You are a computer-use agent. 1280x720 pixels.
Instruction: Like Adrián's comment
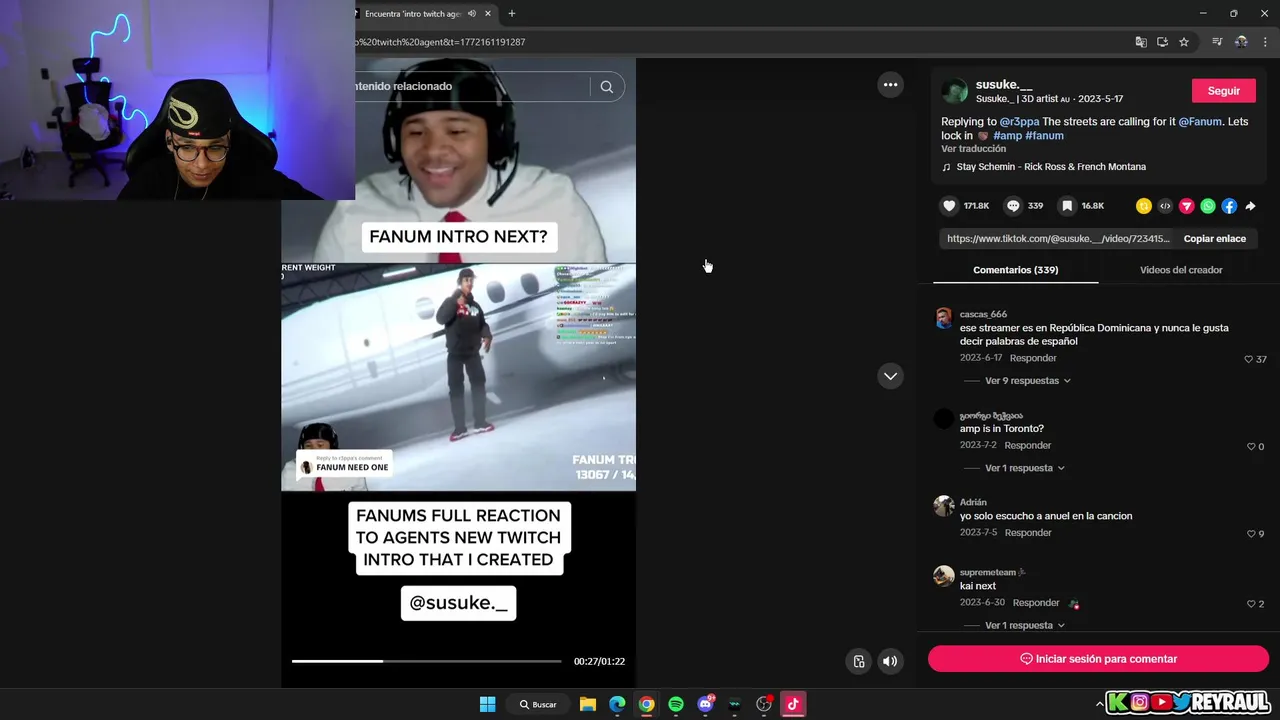[1251, 534]
